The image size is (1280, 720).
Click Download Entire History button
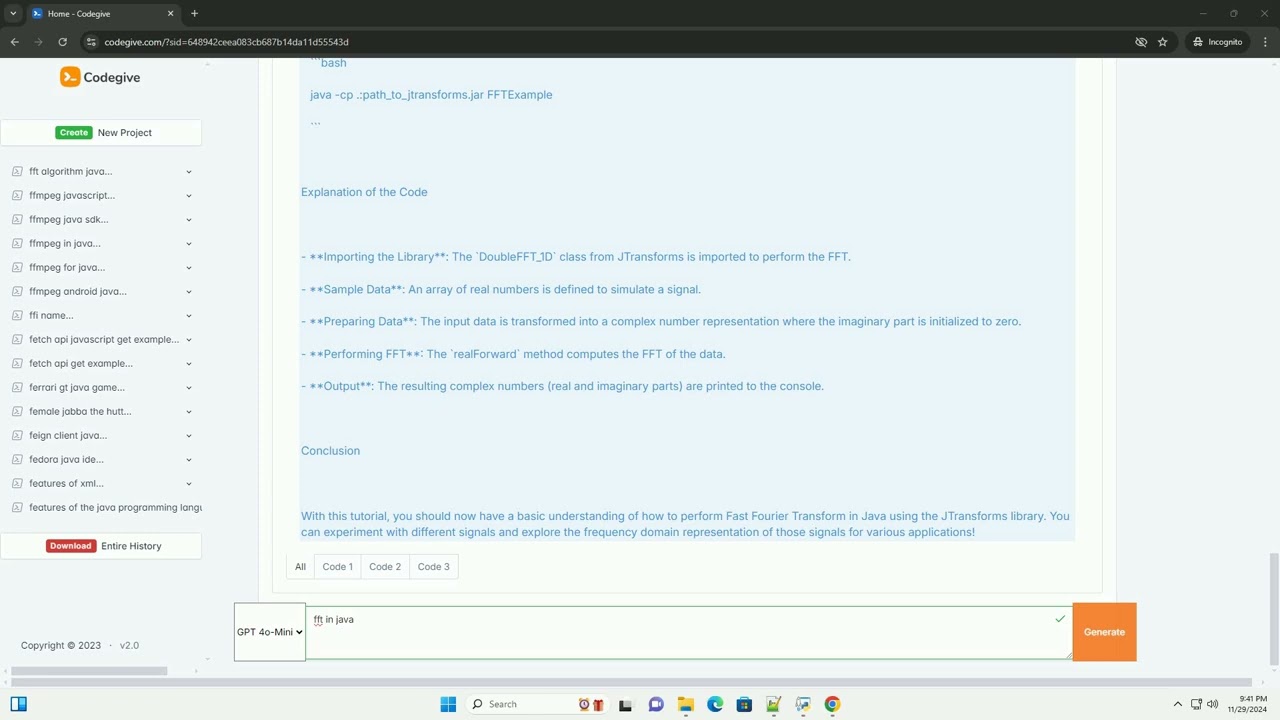101,546
